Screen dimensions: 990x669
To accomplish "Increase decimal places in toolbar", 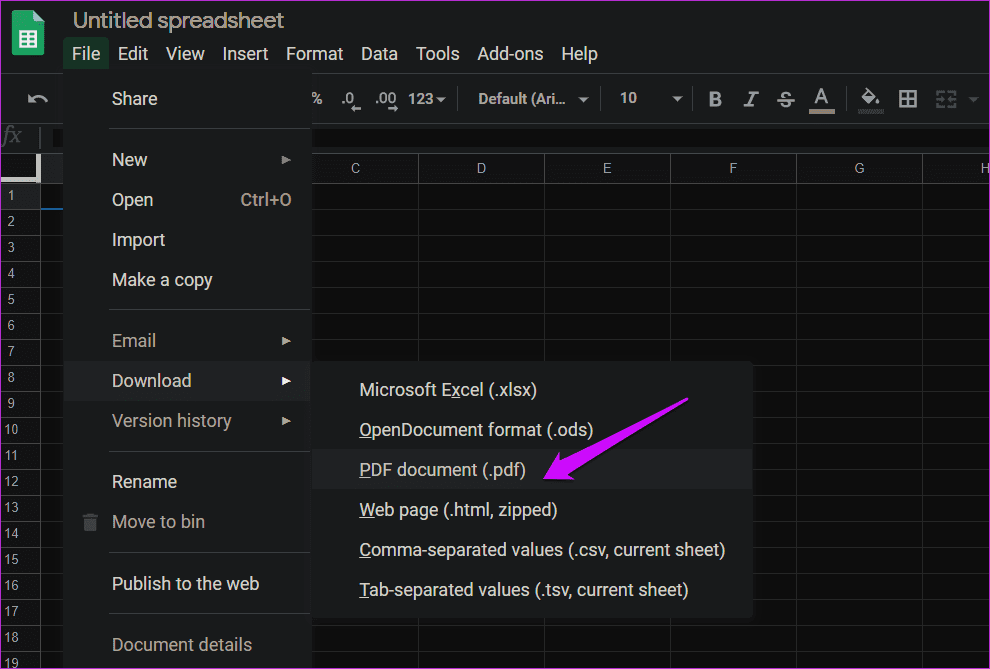I will [x=386, y=100].
